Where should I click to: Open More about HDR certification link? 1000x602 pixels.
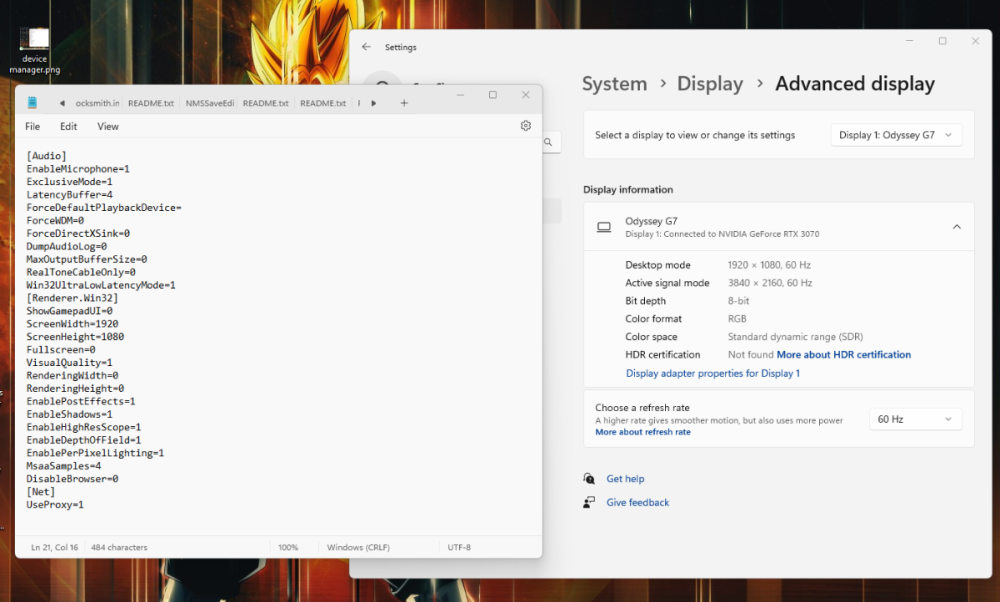click(x=843, y=355)
